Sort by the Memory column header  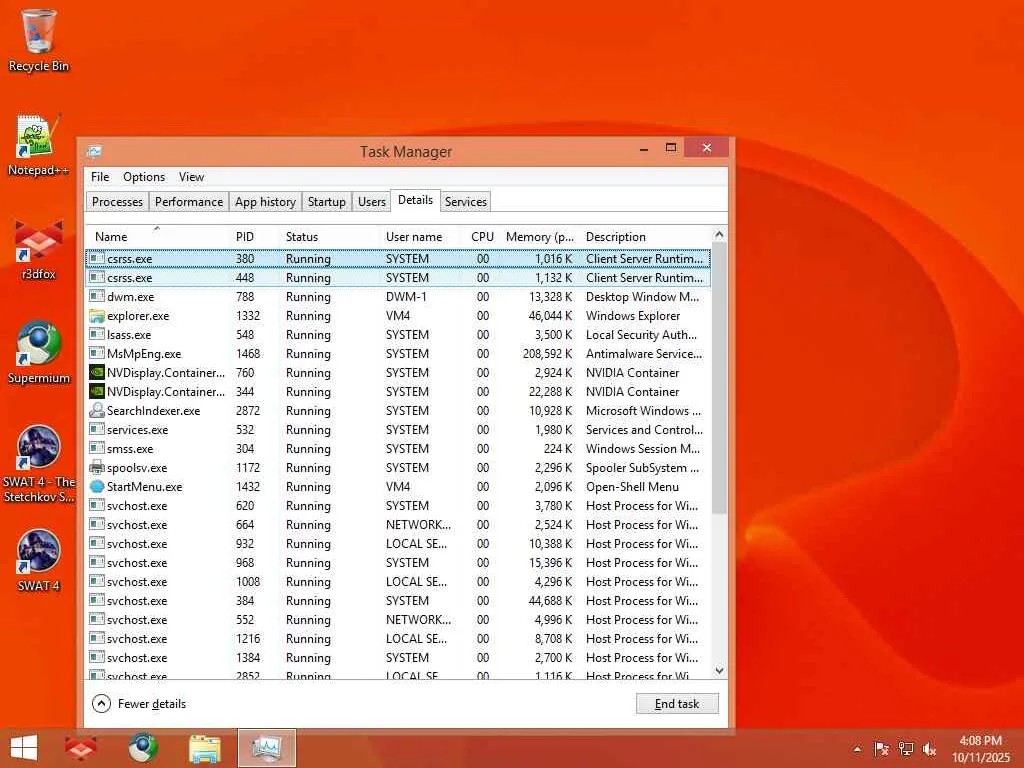tap(539, 236)
